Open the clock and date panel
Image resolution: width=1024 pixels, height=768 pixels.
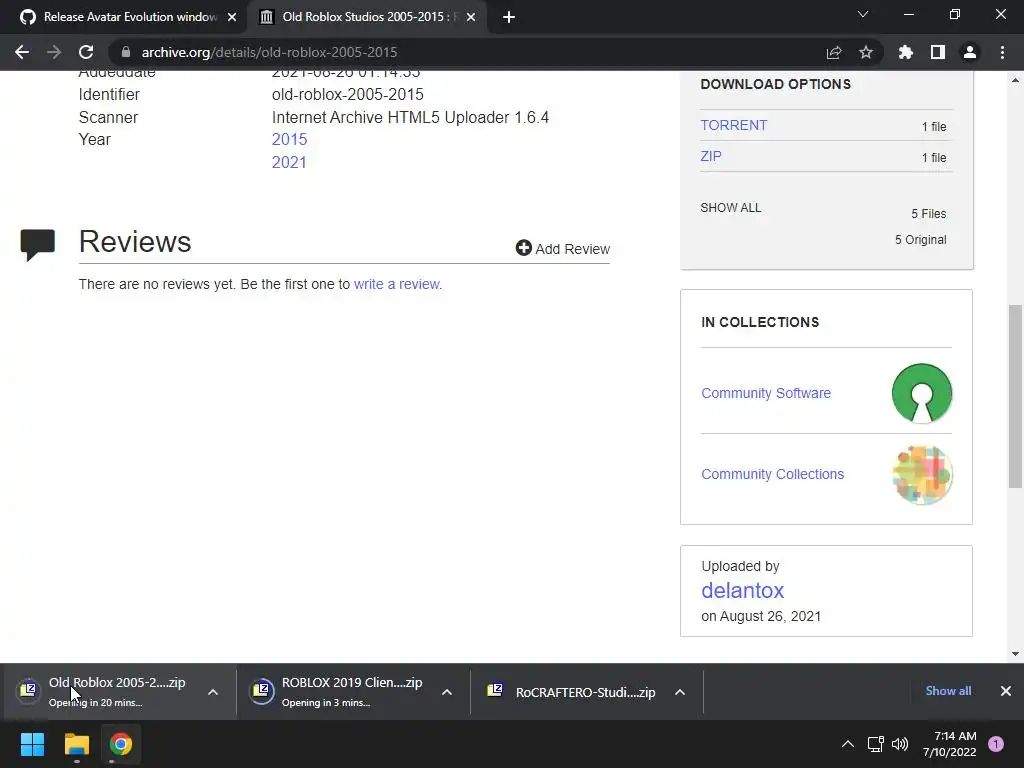point(950,744)
